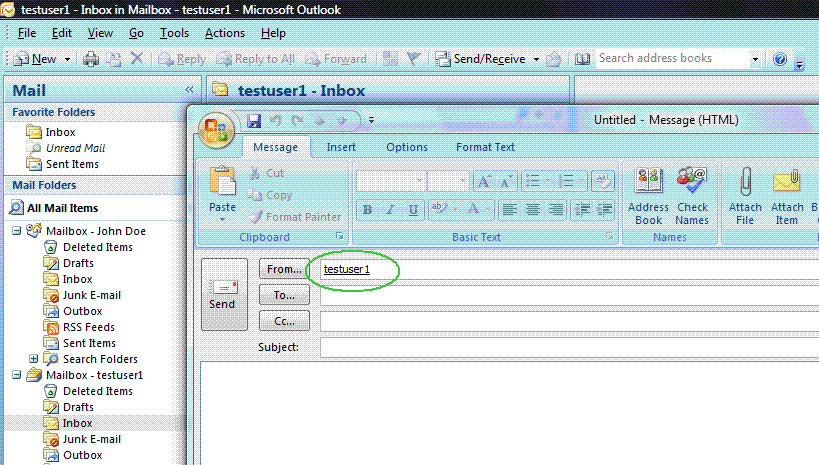Click Attach File paperclip icon
Viewport: 819px width, 465px height.
point(745,196)
